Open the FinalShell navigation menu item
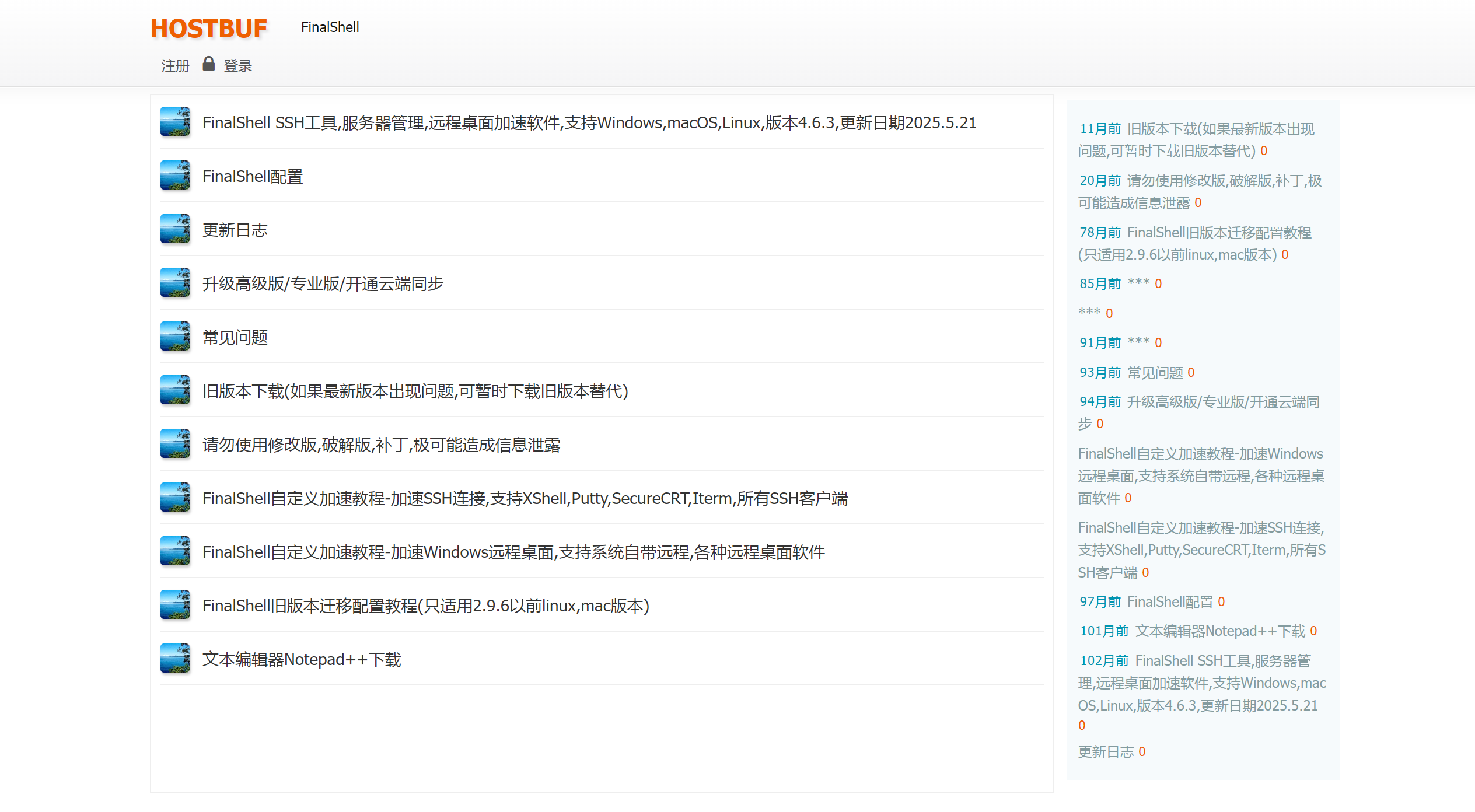This screenshot has height=812, width=1475. (330, 27)
